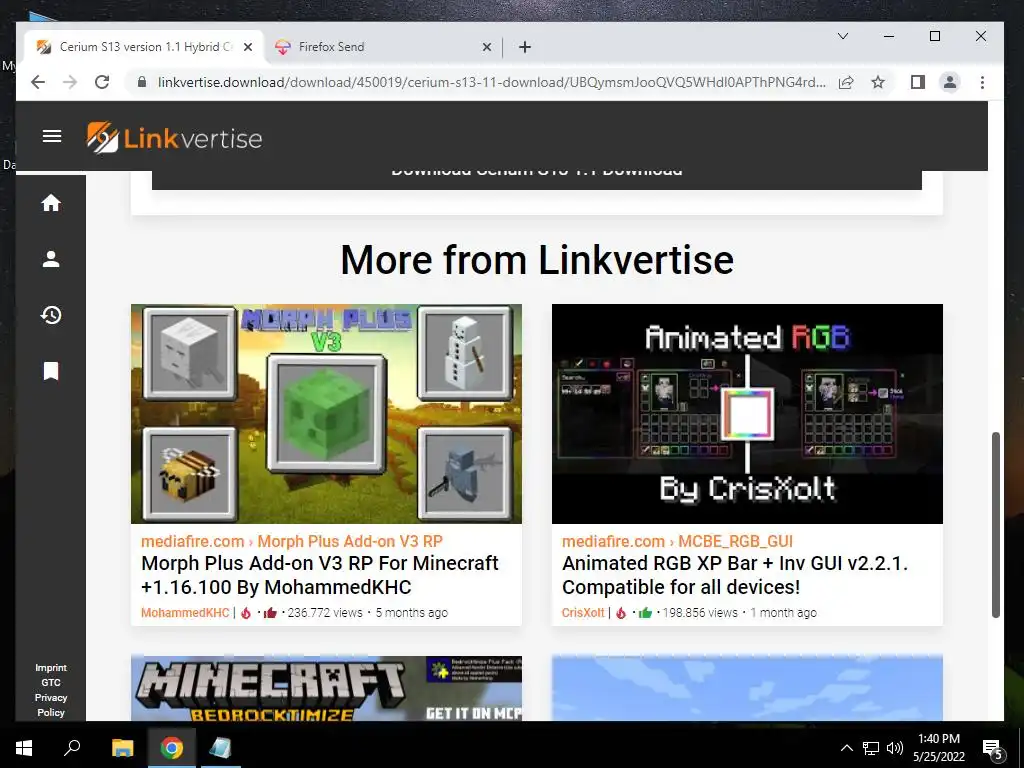Bookmark this tab with the star icon
This screenshot has width=1024, height=768.
click(x=878, y=82)
